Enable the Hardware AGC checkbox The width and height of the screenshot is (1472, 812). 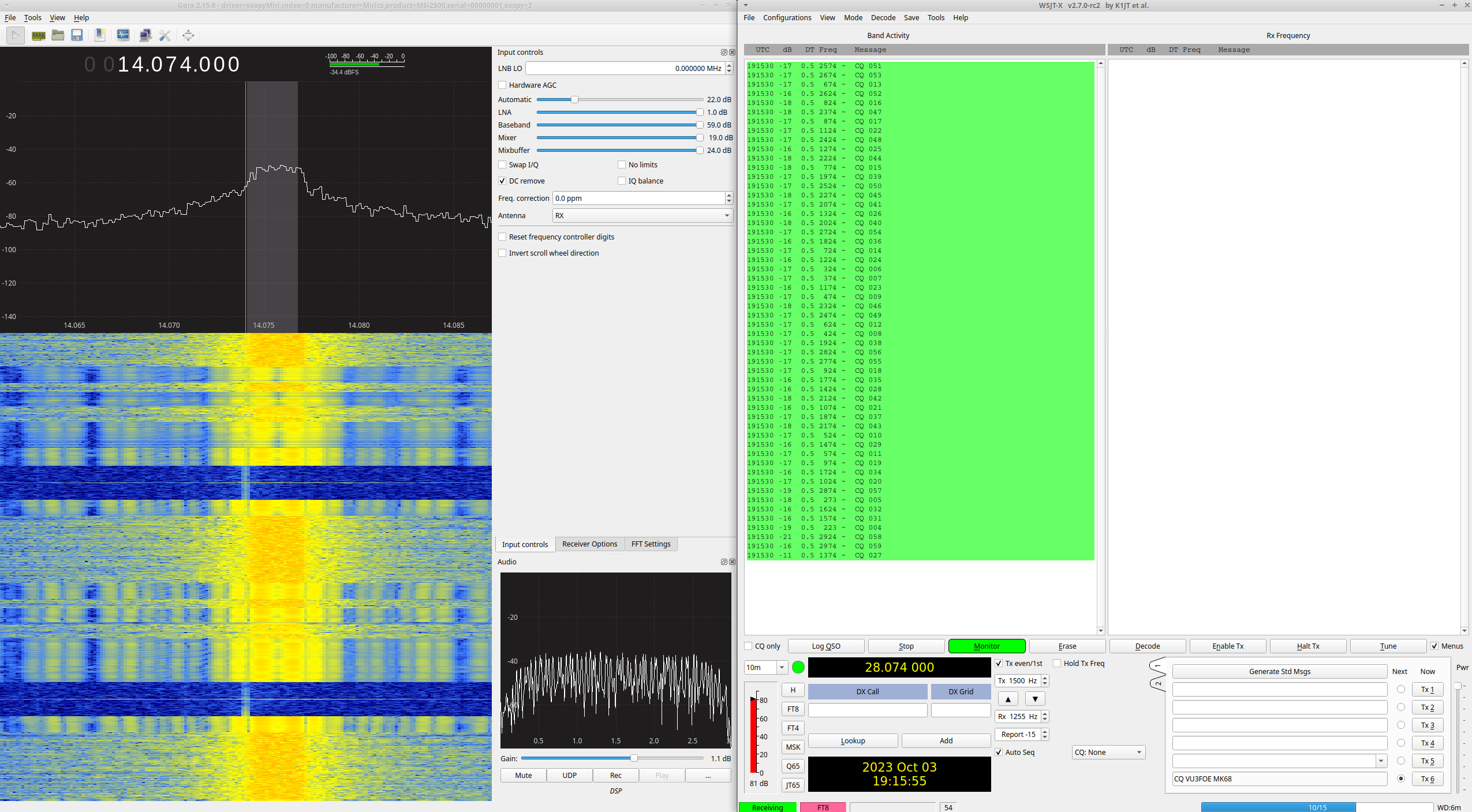[x=503, y=85]
